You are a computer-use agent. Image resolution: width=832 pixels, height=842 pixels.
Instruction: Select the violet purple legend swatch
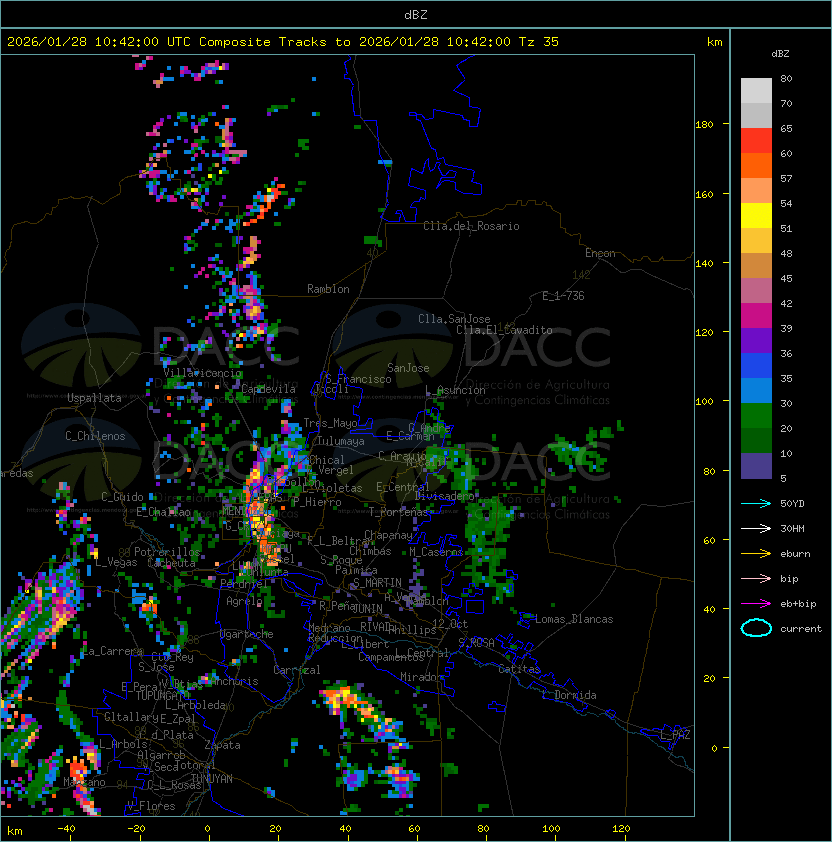coord(756,341)
